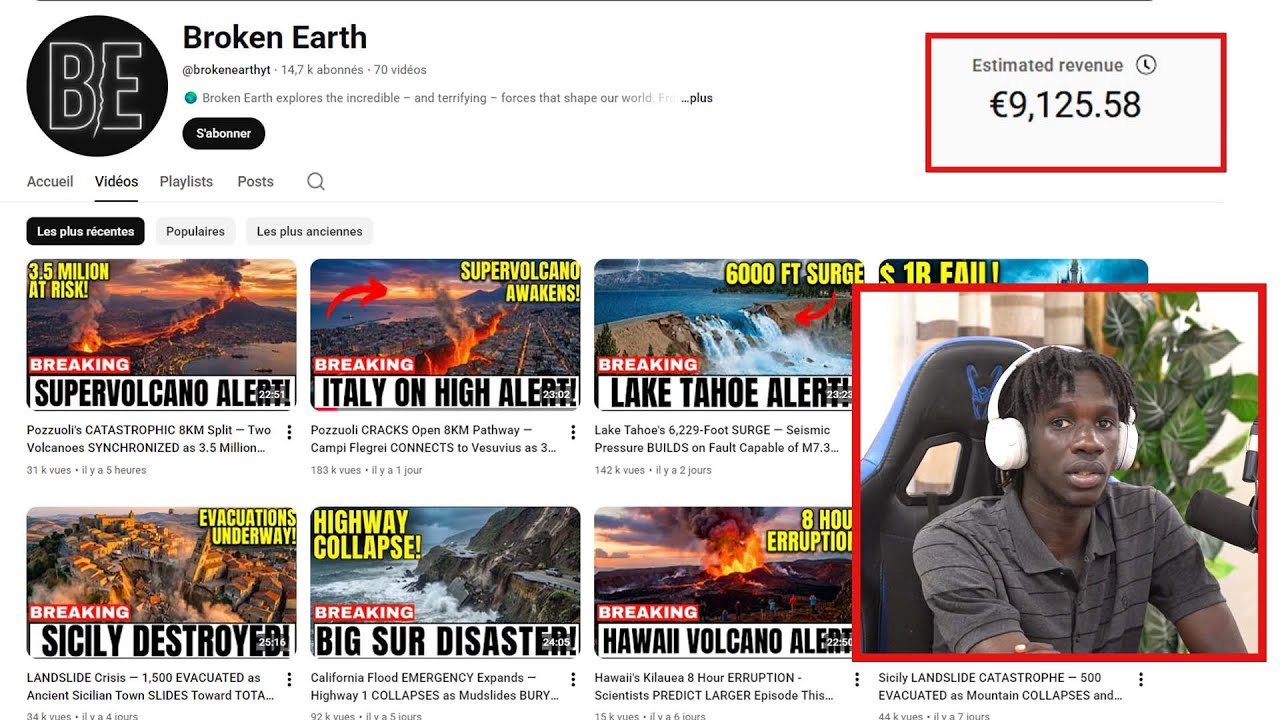Go to the Posts tab
Viewport: 1280px width, 720px height.
tap(255, 181)
